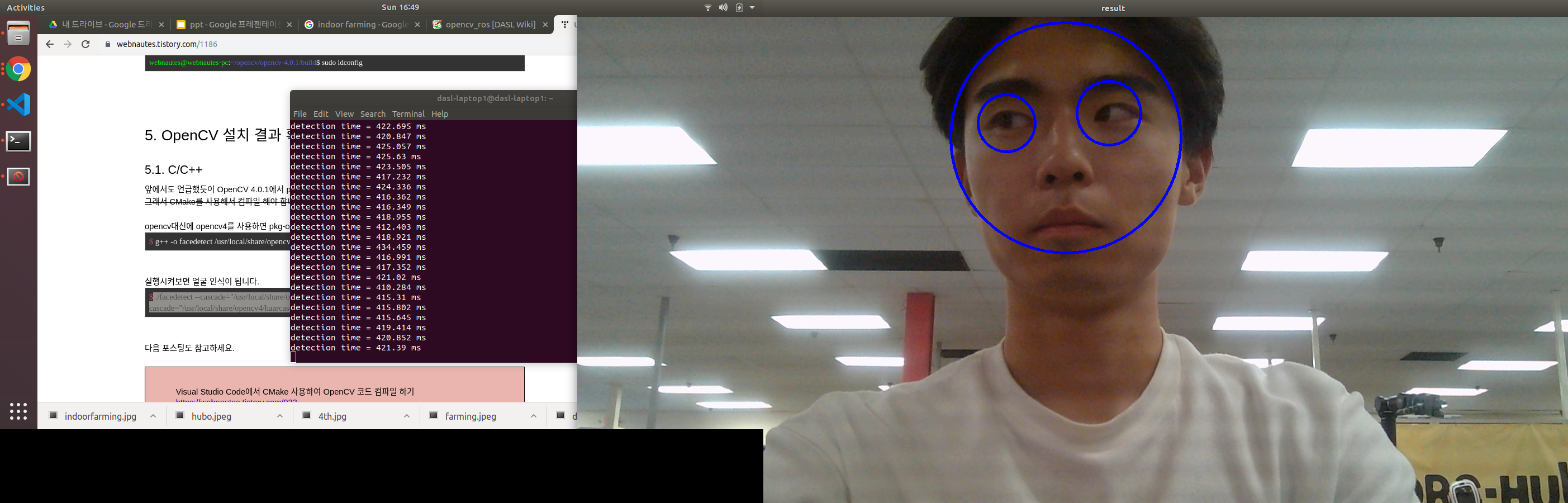
Task: Click the Activities button
Action: pos(26,7)
